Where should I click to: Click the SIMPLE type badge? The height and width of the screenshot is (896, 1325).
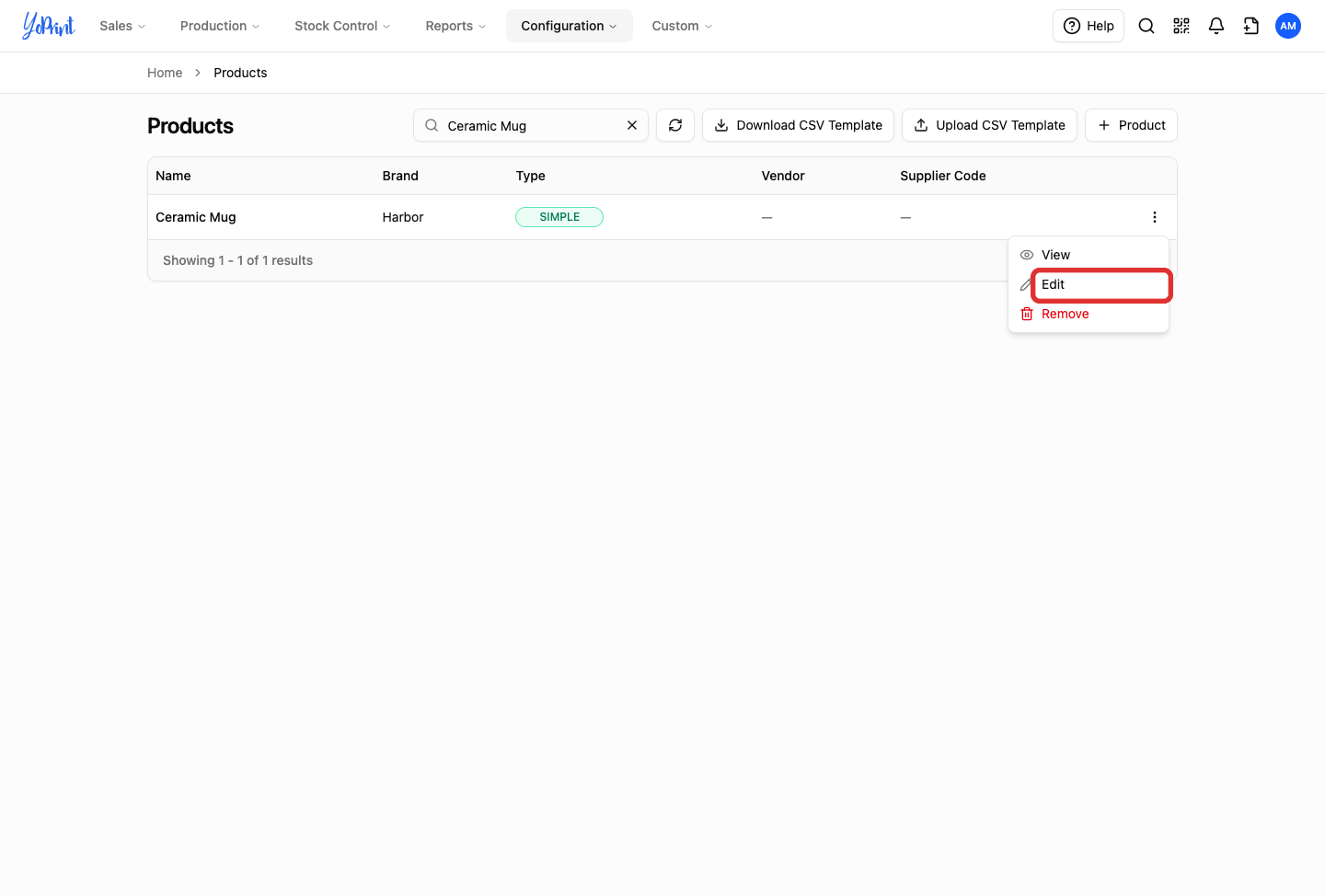(559, 217)
